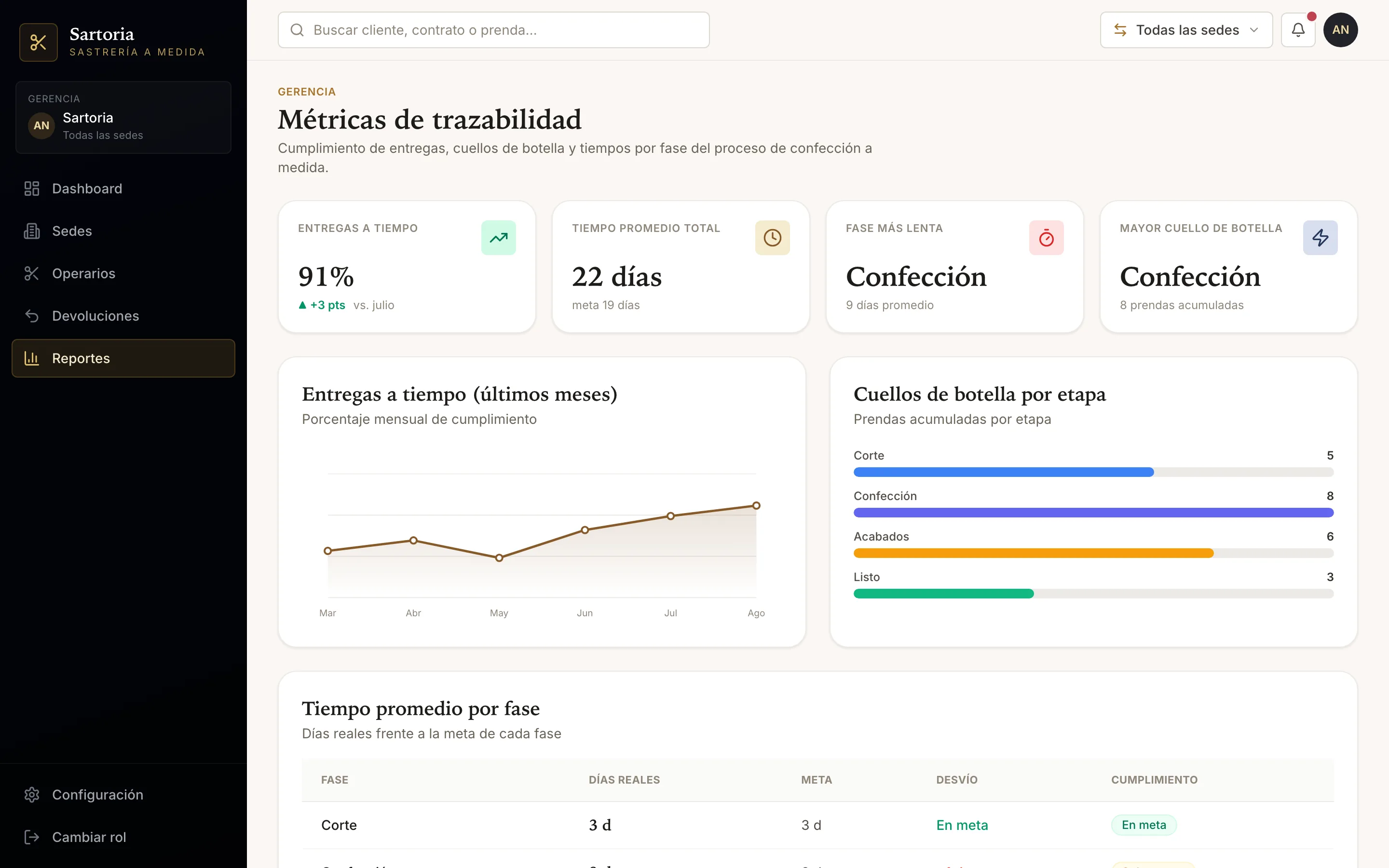This screenshot has width=1389, height=868.
Task: Click the DESVÍO column header
Action: [956, 780]
